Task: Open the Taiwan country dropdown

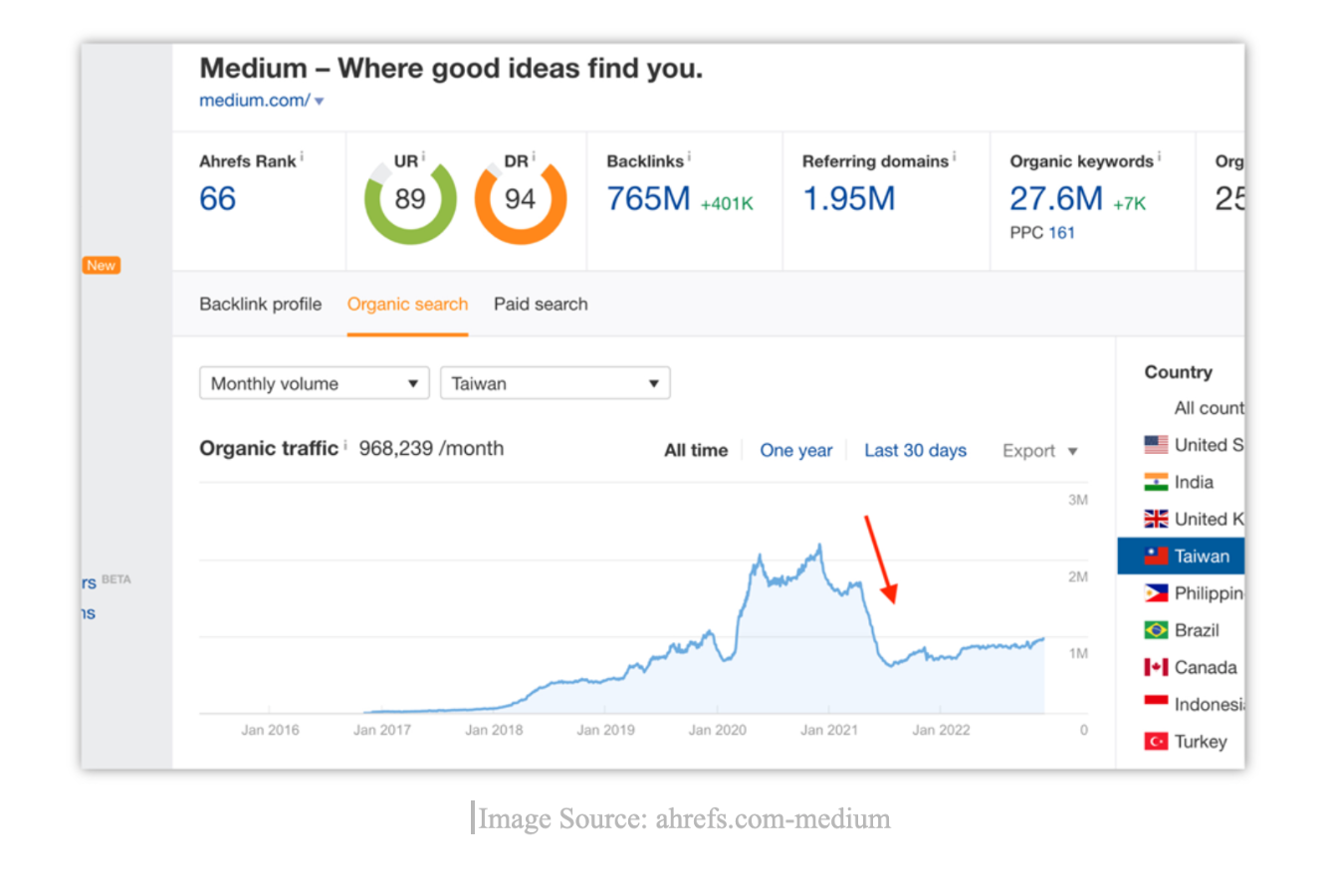Action: tap(555, 383)
